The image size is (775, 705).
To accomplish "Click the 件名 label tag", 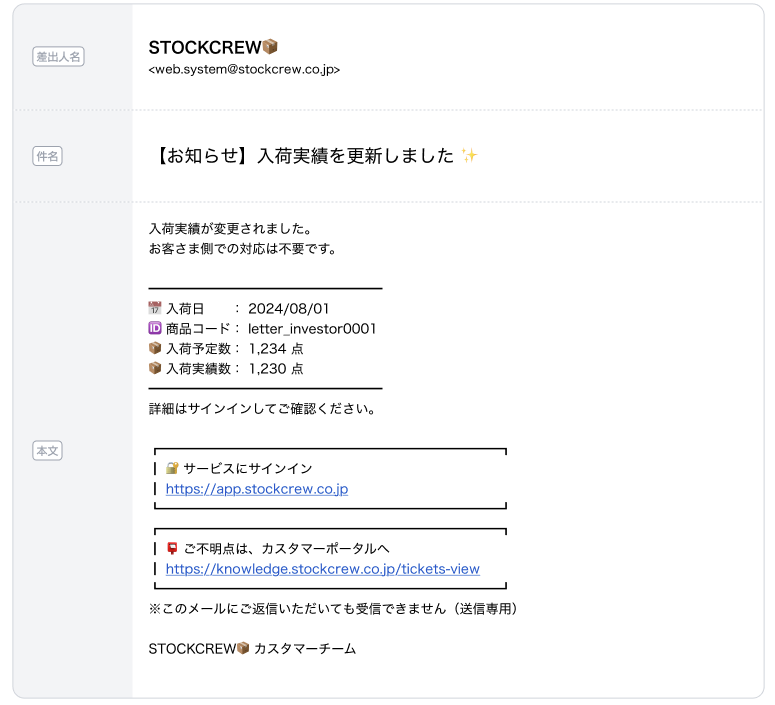I will coord(47,156).
